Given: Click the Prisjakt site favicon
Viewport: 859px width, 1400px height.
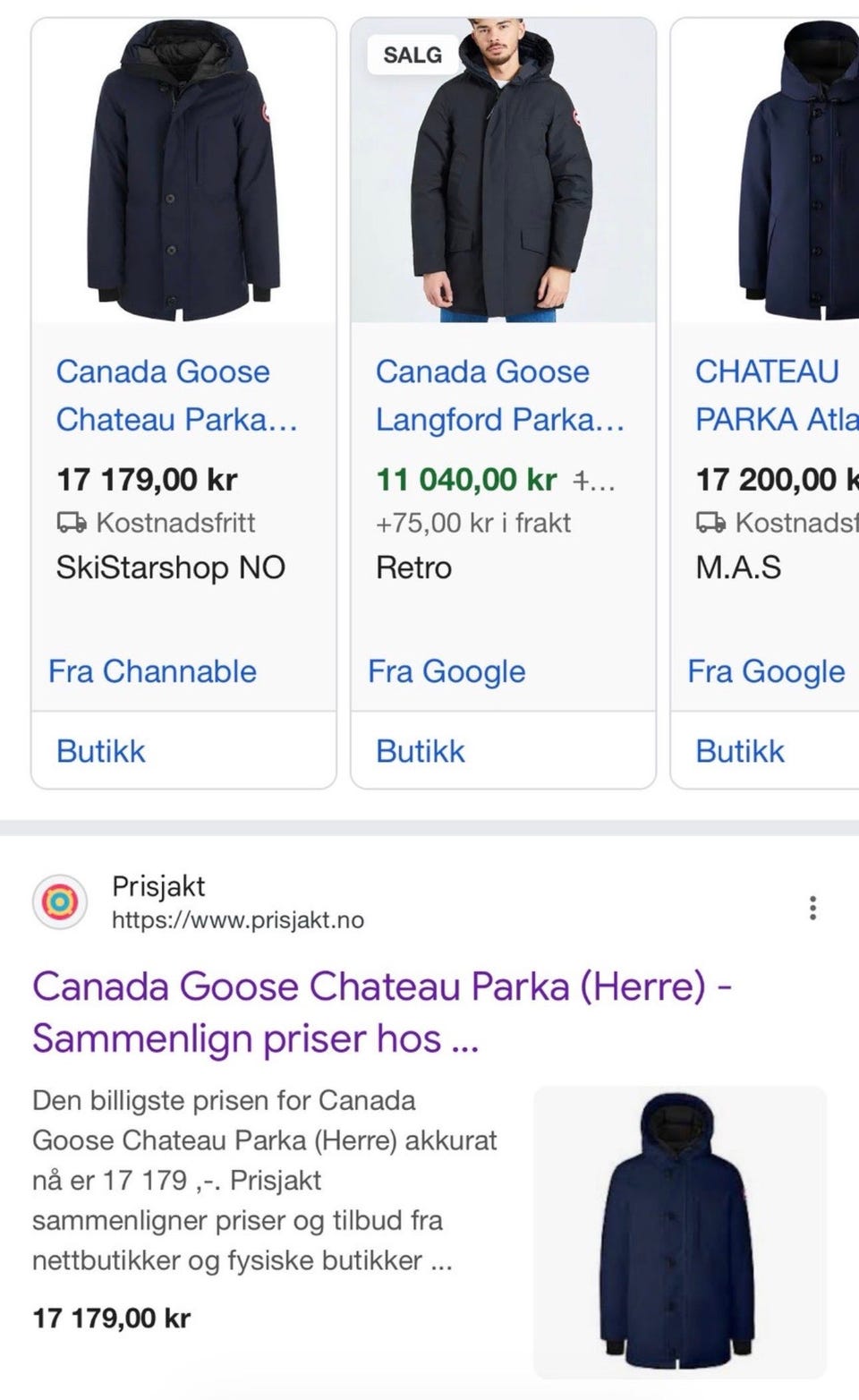Looking at the screenshot, I should (x=60, y=902).
